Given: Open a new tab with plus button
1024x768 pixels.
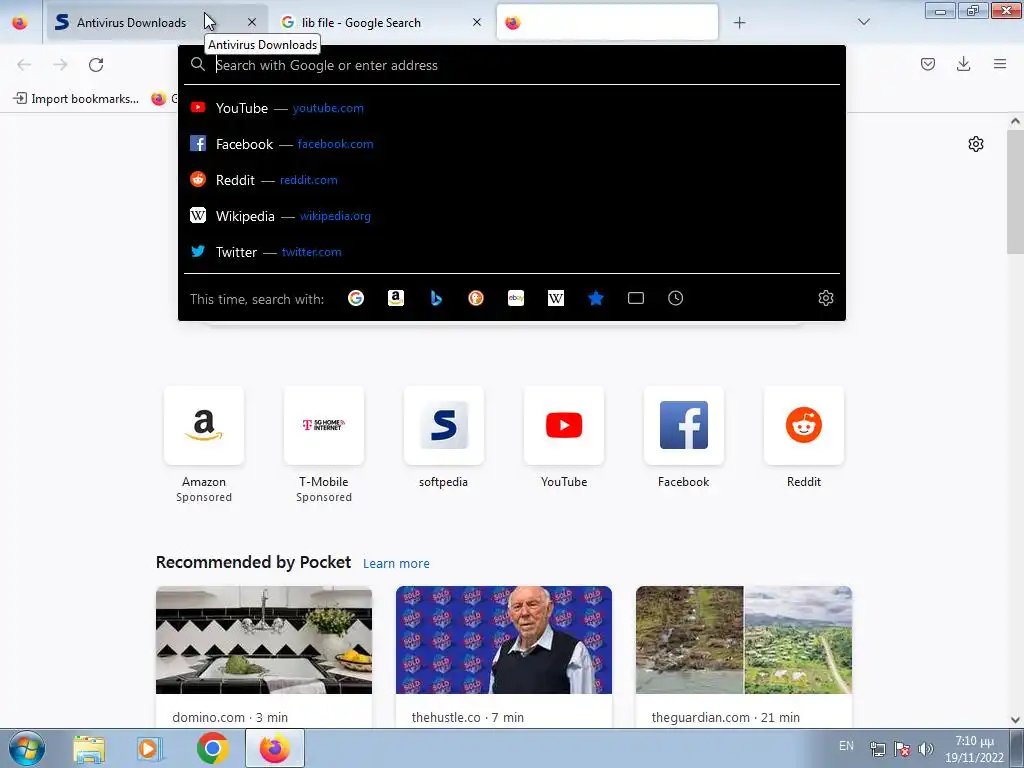Looking at the screenshot, I should tap(739, 23).
